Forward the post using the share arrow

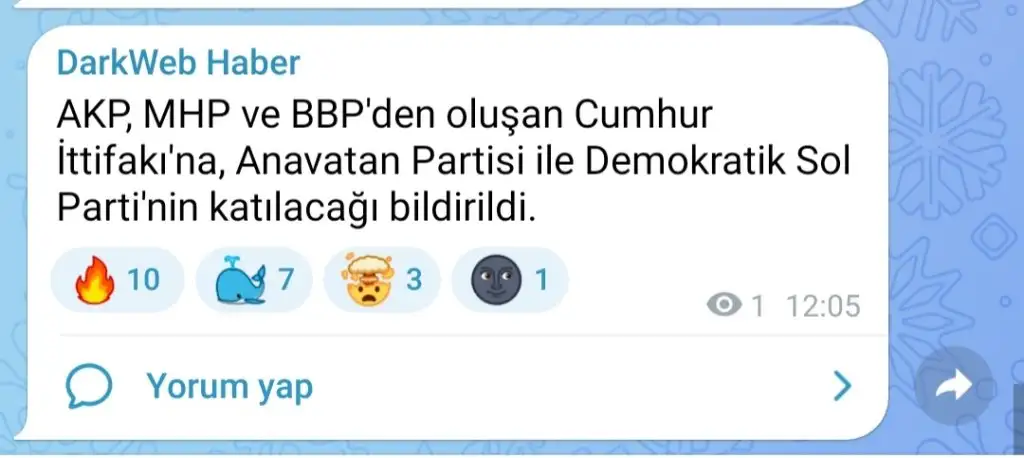[x=954, y=385]
